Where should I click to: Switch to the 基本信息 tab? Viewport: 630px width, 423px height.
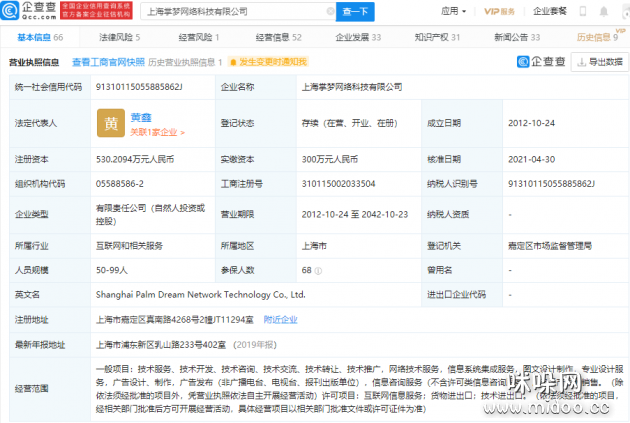(x=40, y=37)
